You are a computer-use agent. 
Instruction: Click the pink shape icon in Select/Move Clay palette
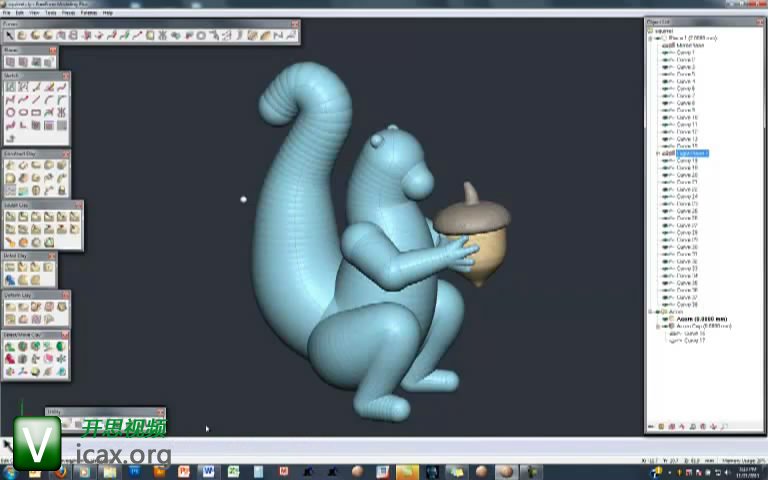tap(48, 359)
